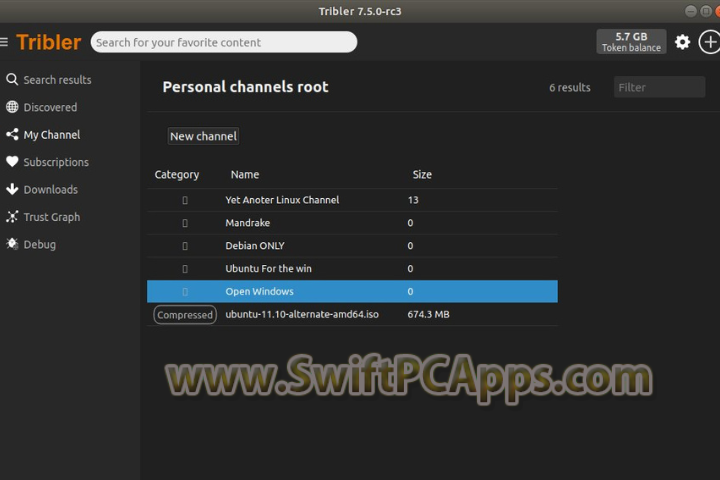Open the Search results page

coord(57,80)
